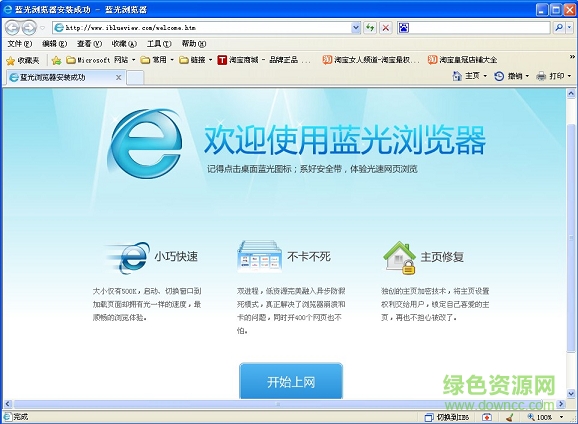Open the 编辑(E) menu

(54, 44)
